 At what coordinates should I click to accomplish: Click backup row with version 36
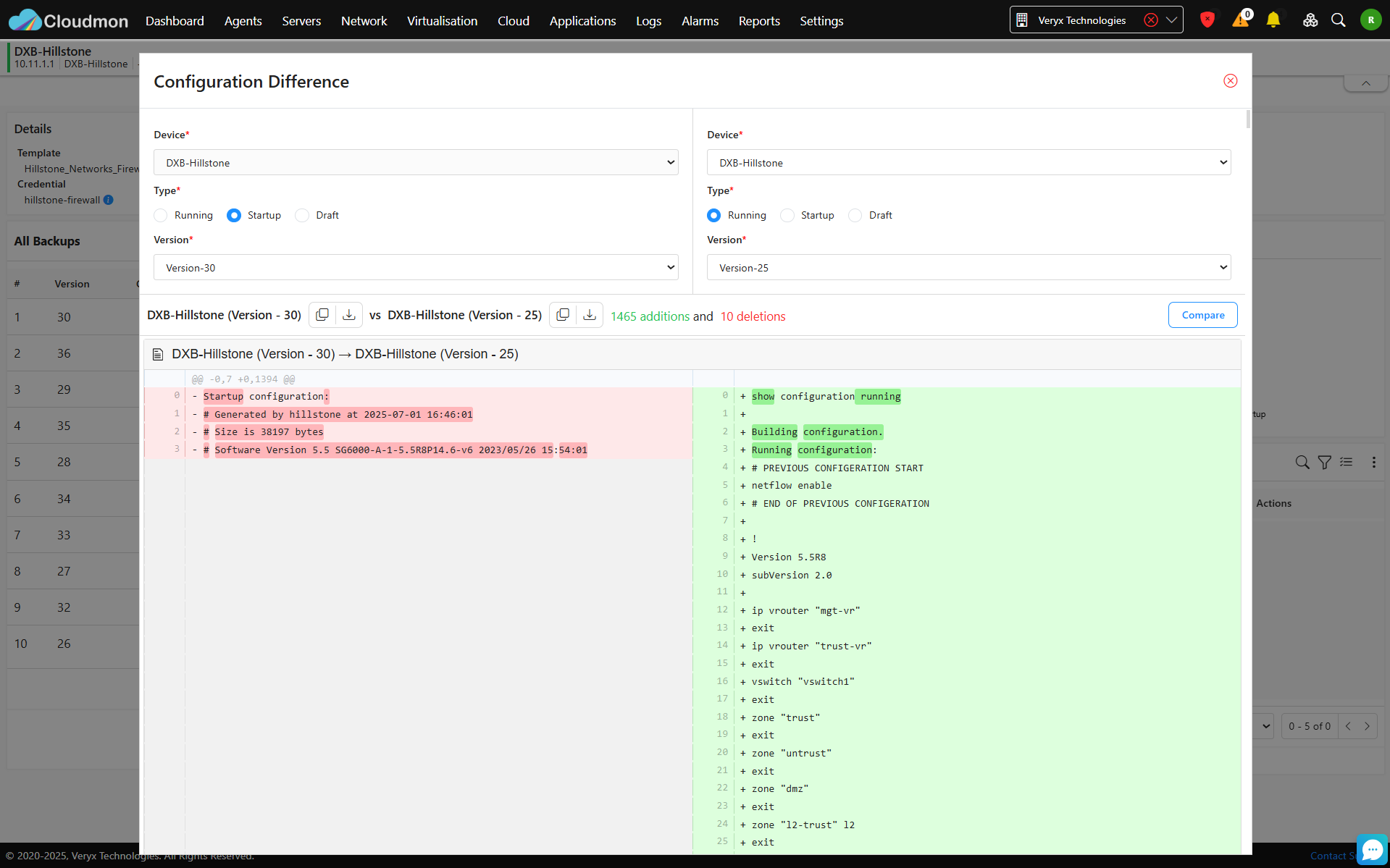tap(72, 353)
